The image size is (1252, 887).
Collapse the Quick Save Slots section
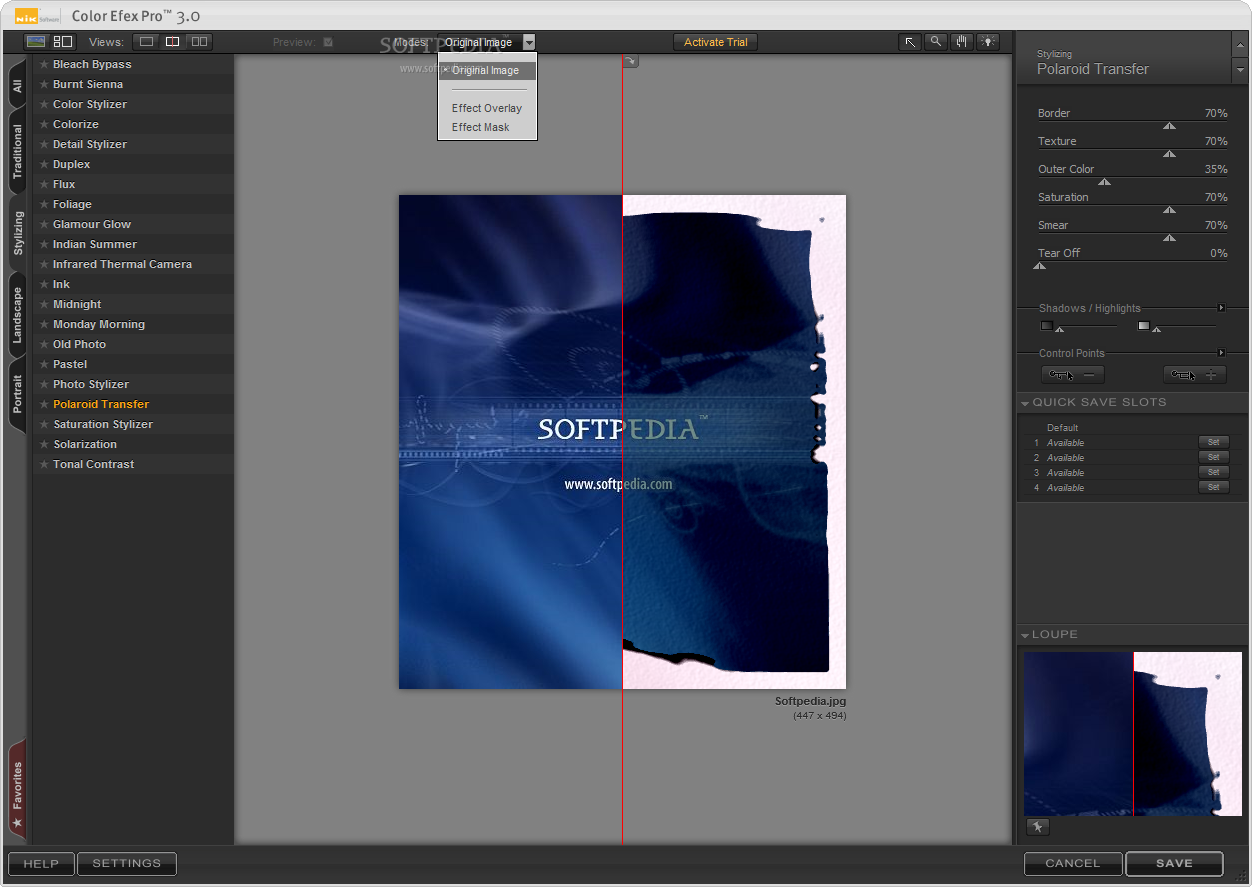coord(1025,403)
